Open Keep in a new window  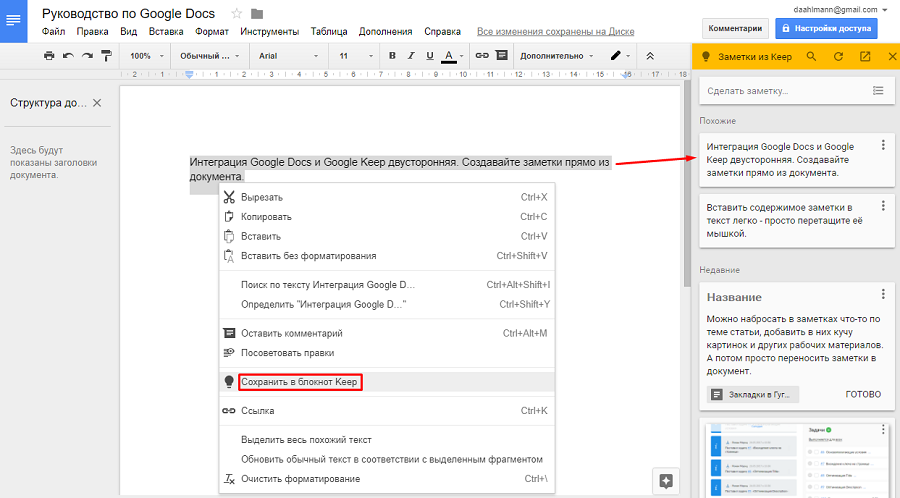[865, 57]
